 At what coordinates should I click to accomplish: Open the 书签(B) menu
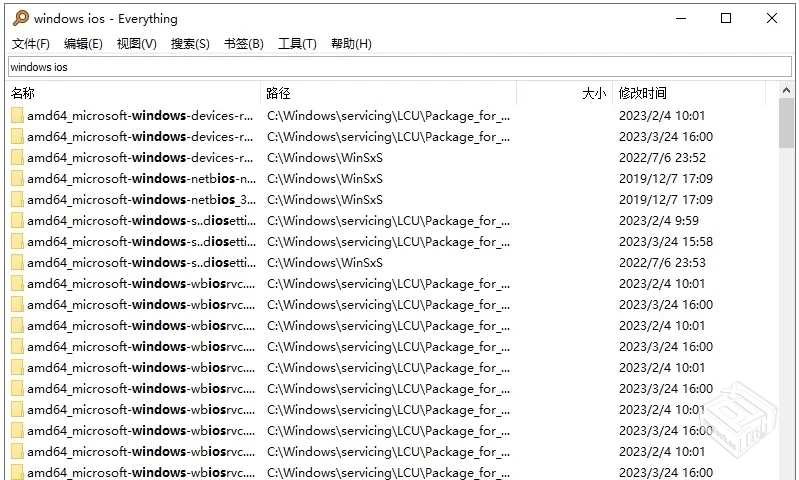(x=244, y=44)
